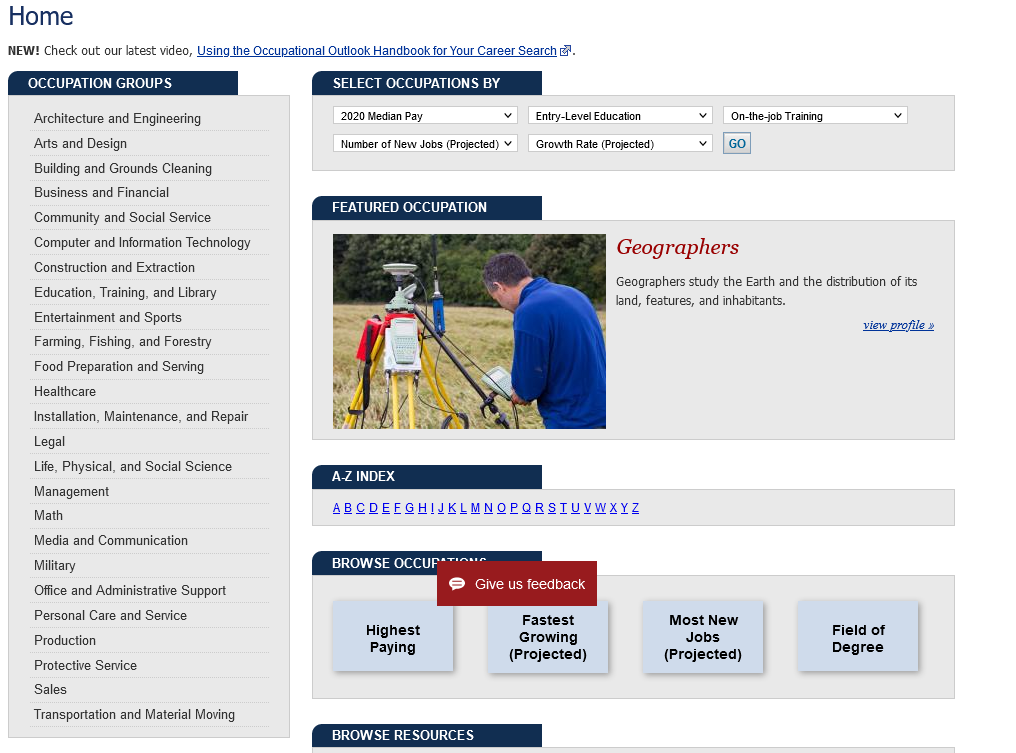1016x753 pixels.
Task: Click the external link icon after video link
Action: coord(566,51)
